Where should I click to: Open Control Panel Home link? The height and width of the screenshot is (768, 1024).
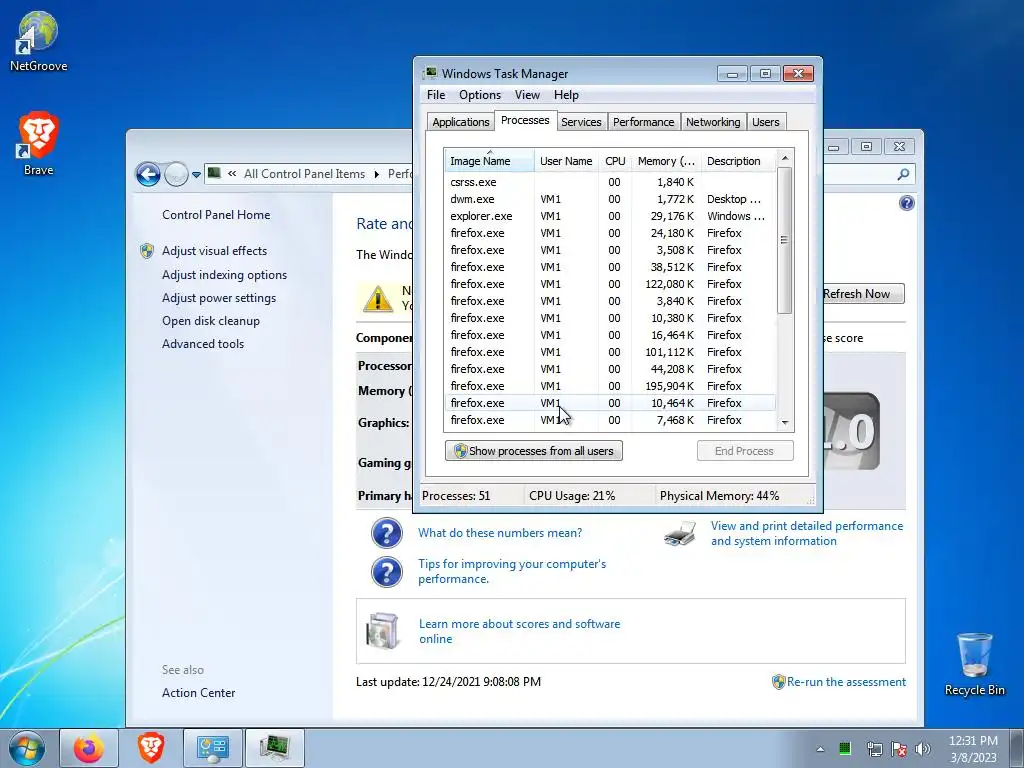216,215
